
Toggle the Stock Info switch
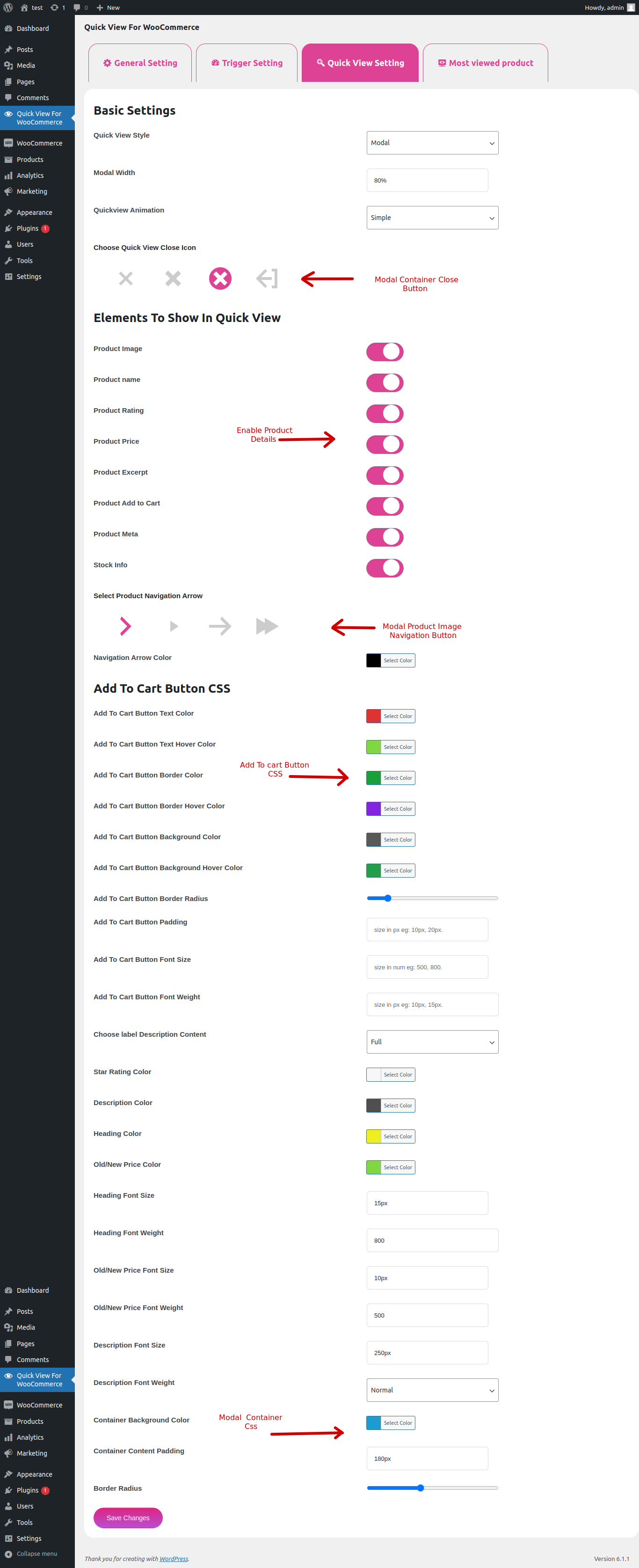coord(385,568)
